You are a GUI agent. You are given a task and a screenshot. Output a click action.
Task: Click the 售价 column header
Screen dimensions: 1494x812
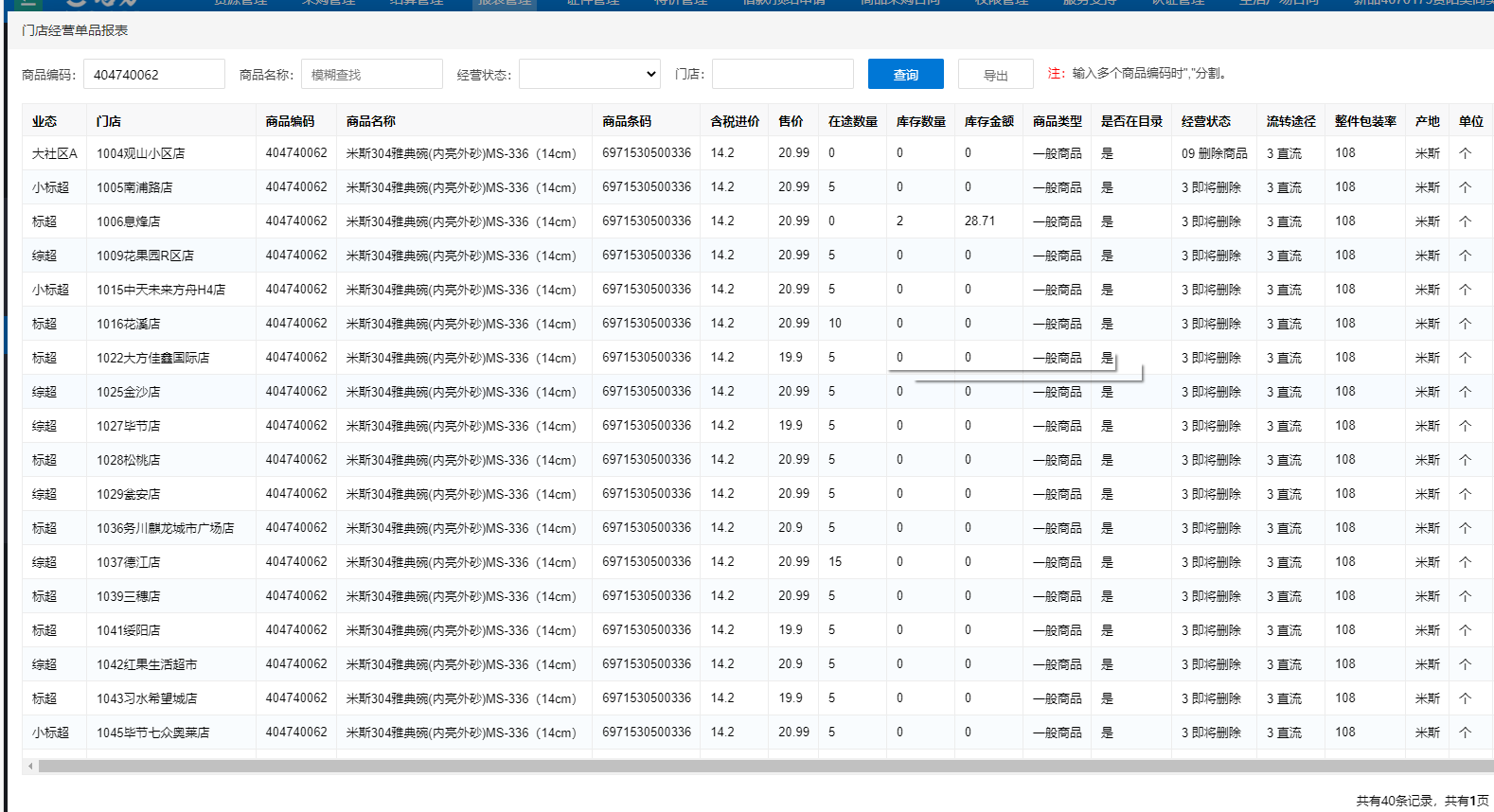[791, 121]
